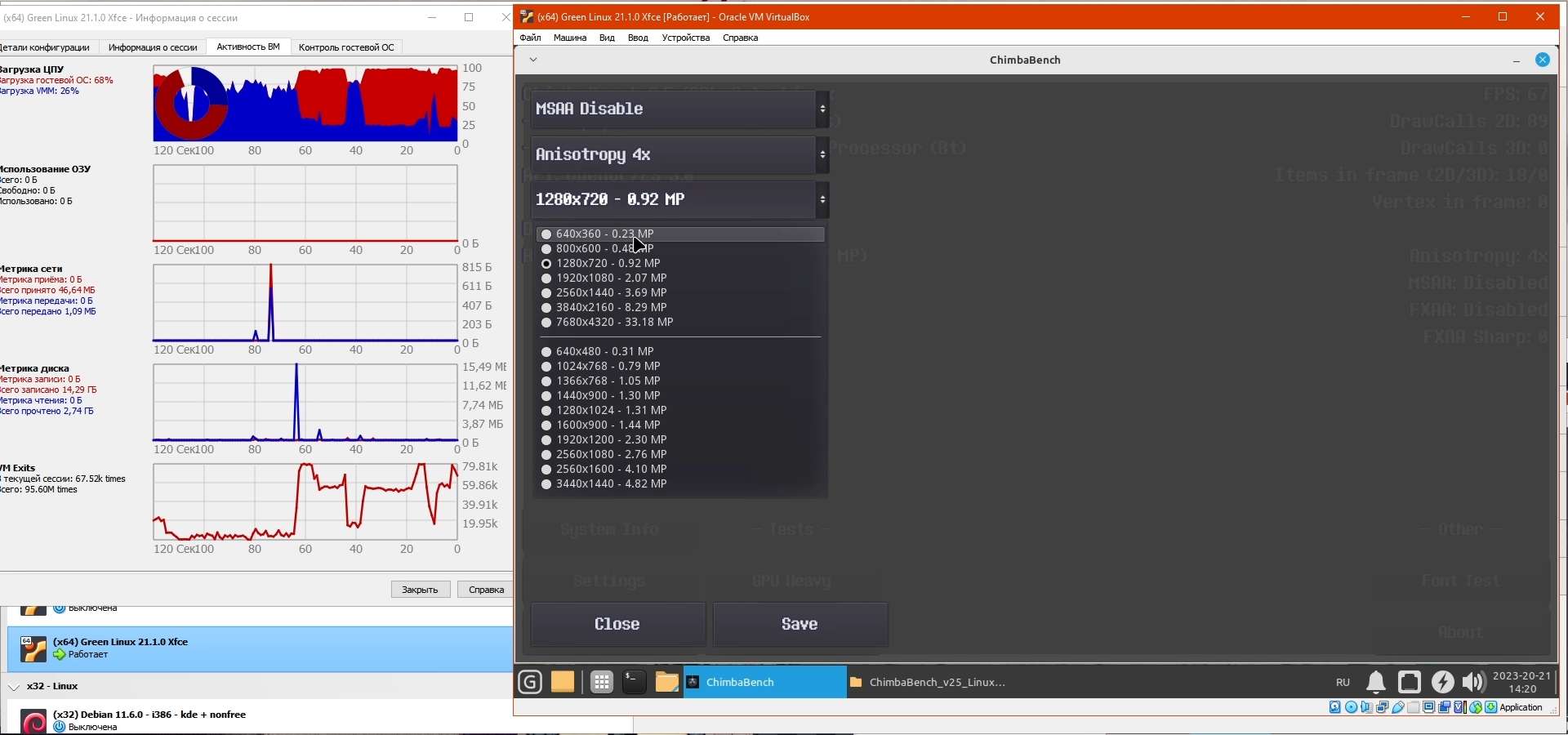Open the MSAA Disable dropdown
1568x735 pixels.
(680, 109)
